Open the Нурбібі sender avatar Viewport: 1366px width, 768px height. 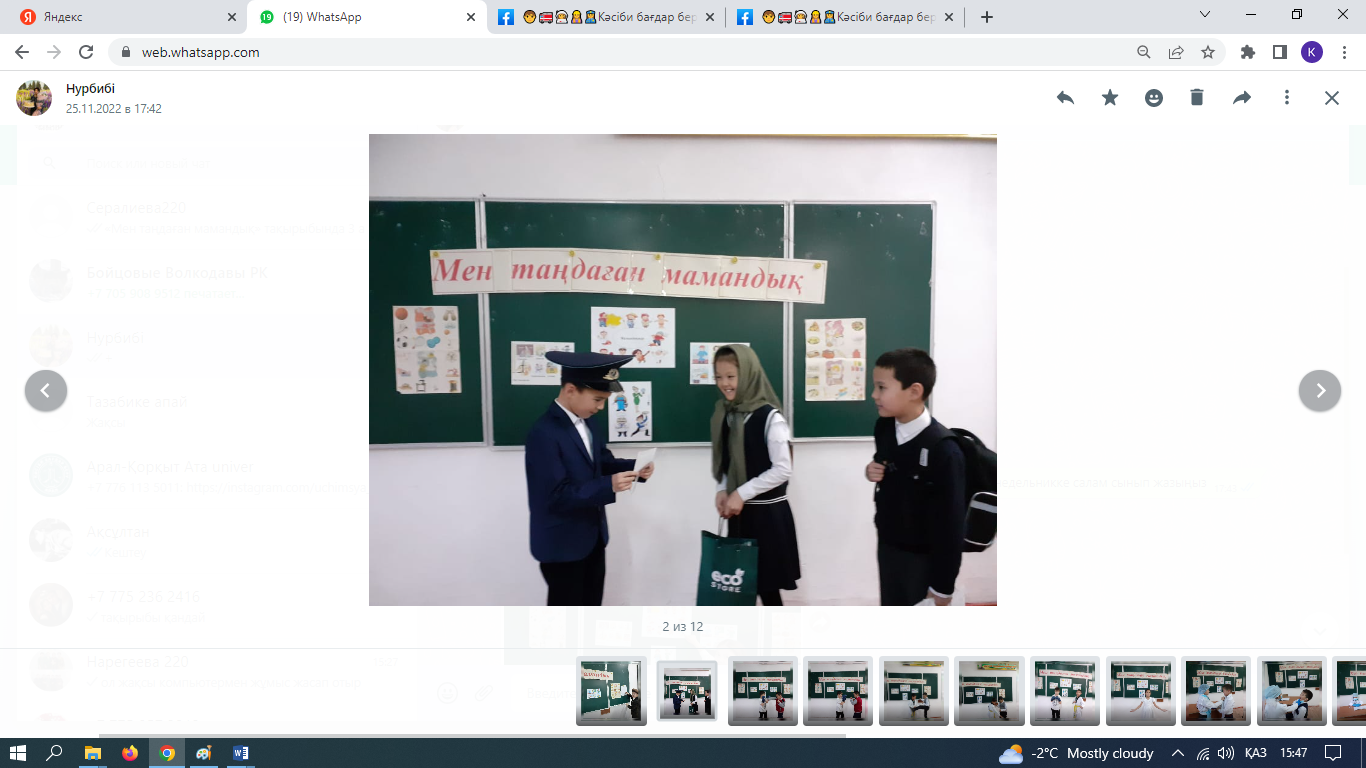(x=34, y=97)
